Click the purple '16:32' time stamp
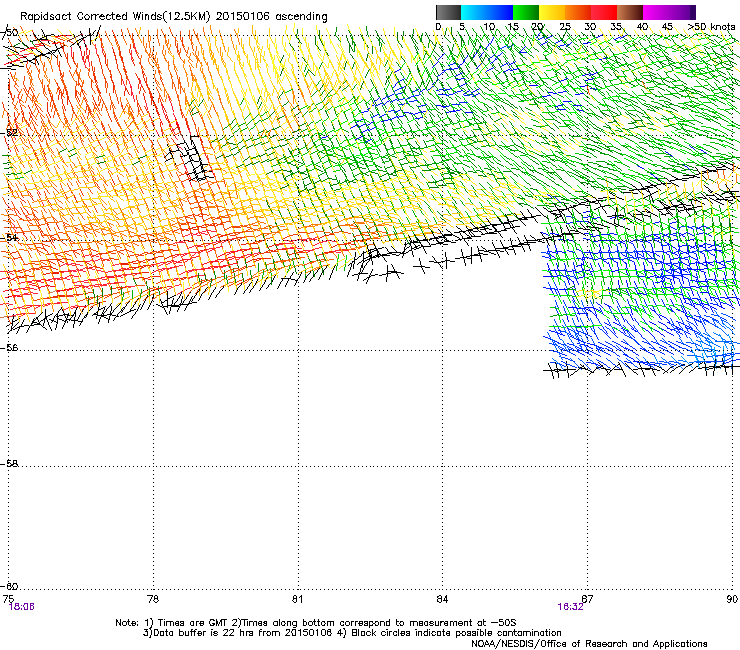Screen dimensions: 740x650 tap(570, 607)
